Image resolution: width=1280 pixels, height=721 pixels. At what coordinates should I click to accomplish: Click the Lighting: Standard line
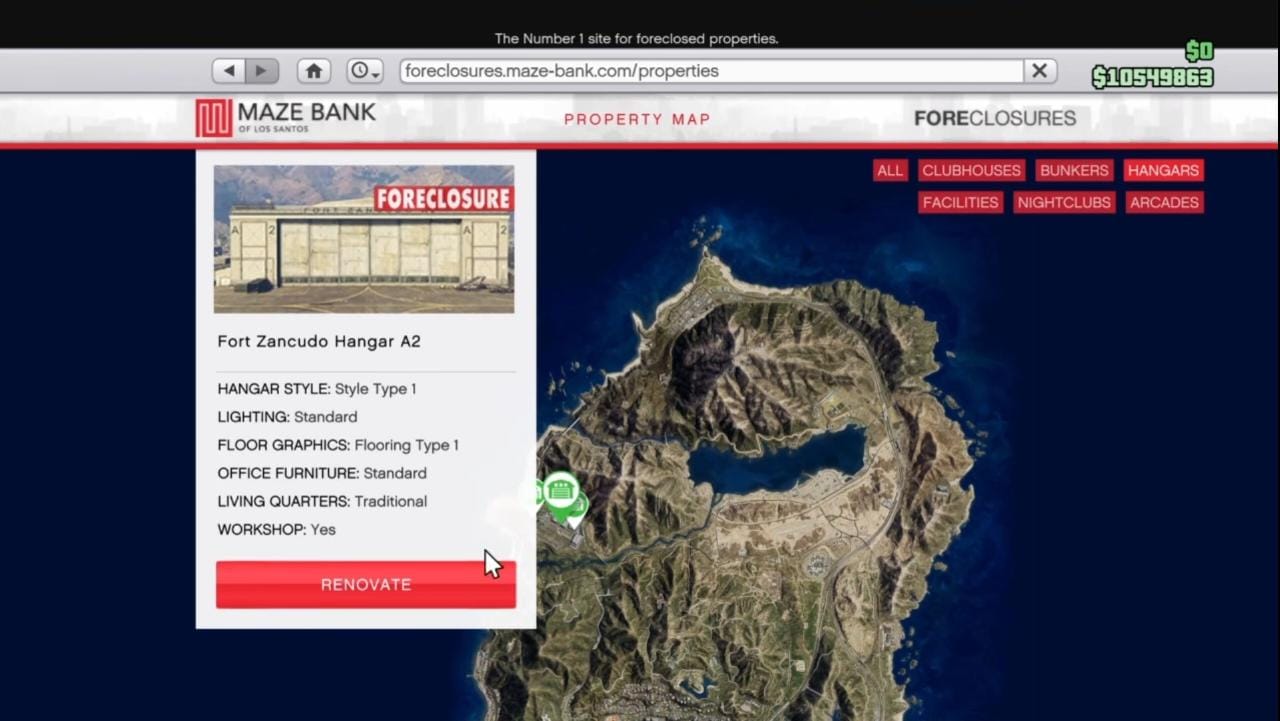(x=287, y=417)
